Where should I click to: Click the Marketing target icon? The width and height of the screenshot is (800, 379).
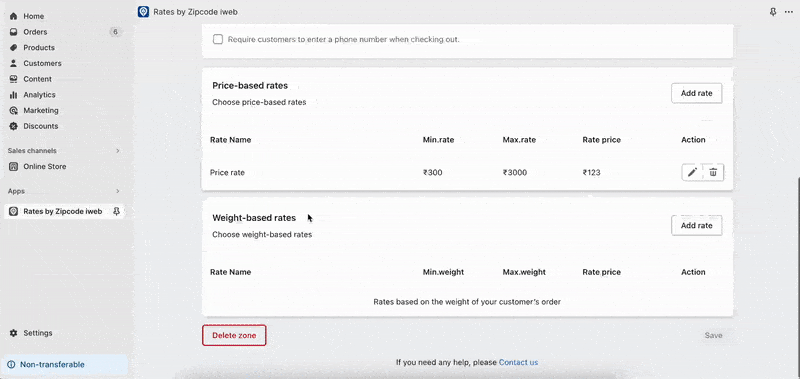pyautogui.click(x=14, y=111)
